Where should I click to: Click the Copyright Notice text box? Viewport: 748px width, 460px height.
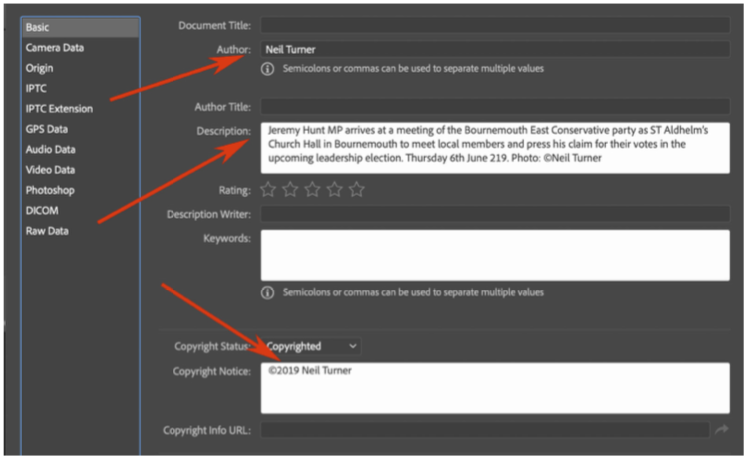pyautogui.click(x=495, y=388)
